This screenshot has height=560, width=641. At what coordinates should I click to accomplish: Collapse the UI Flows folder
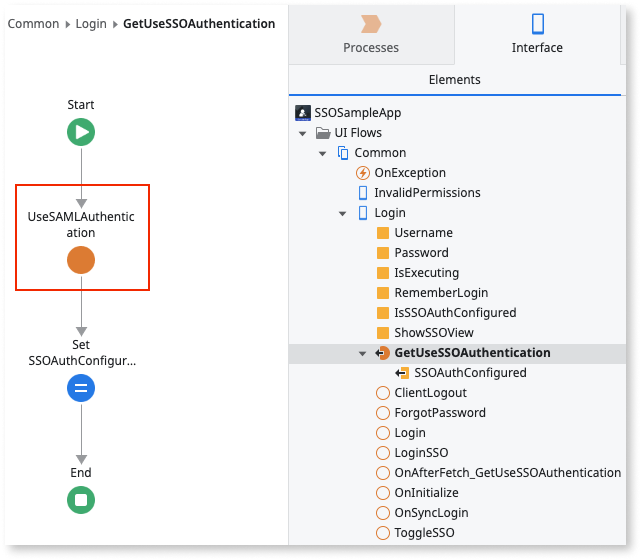point(303,133)
